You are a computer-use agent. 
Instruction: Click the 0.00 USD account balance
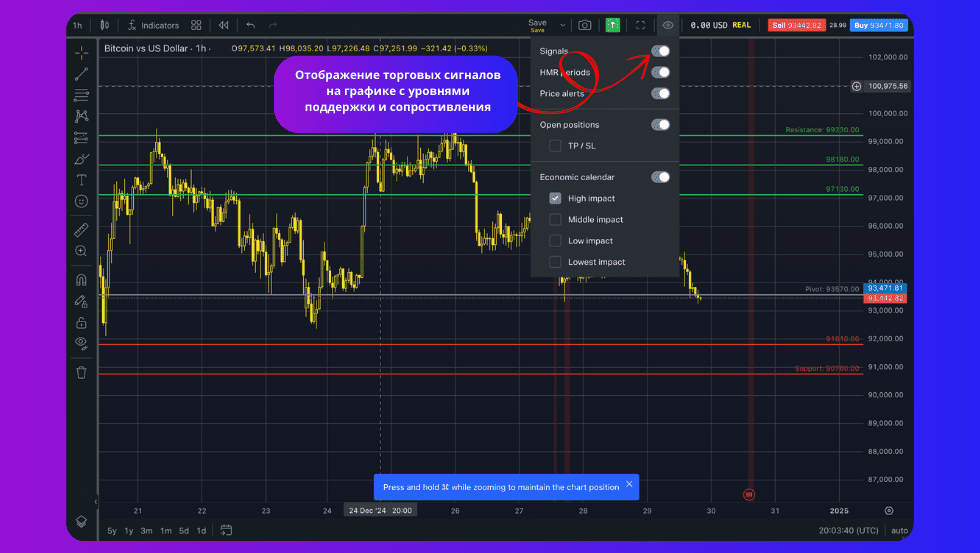click(x=709, y=25)
